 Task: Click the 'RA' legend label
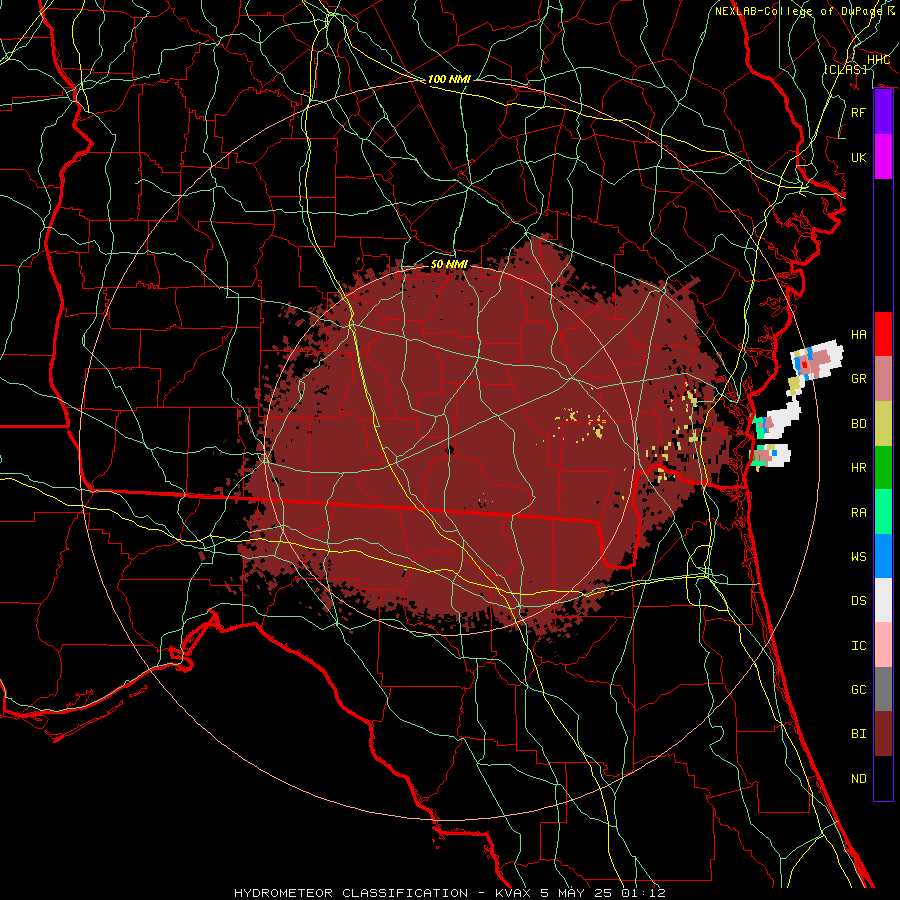[x=858, y=513]
